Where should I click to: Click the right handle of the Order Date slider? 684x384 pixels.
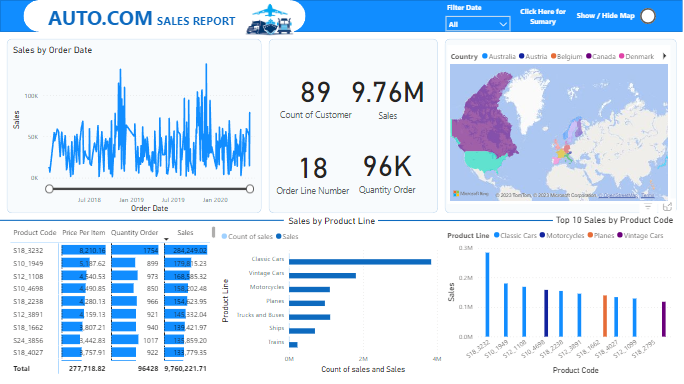click(x=250, y=189)
